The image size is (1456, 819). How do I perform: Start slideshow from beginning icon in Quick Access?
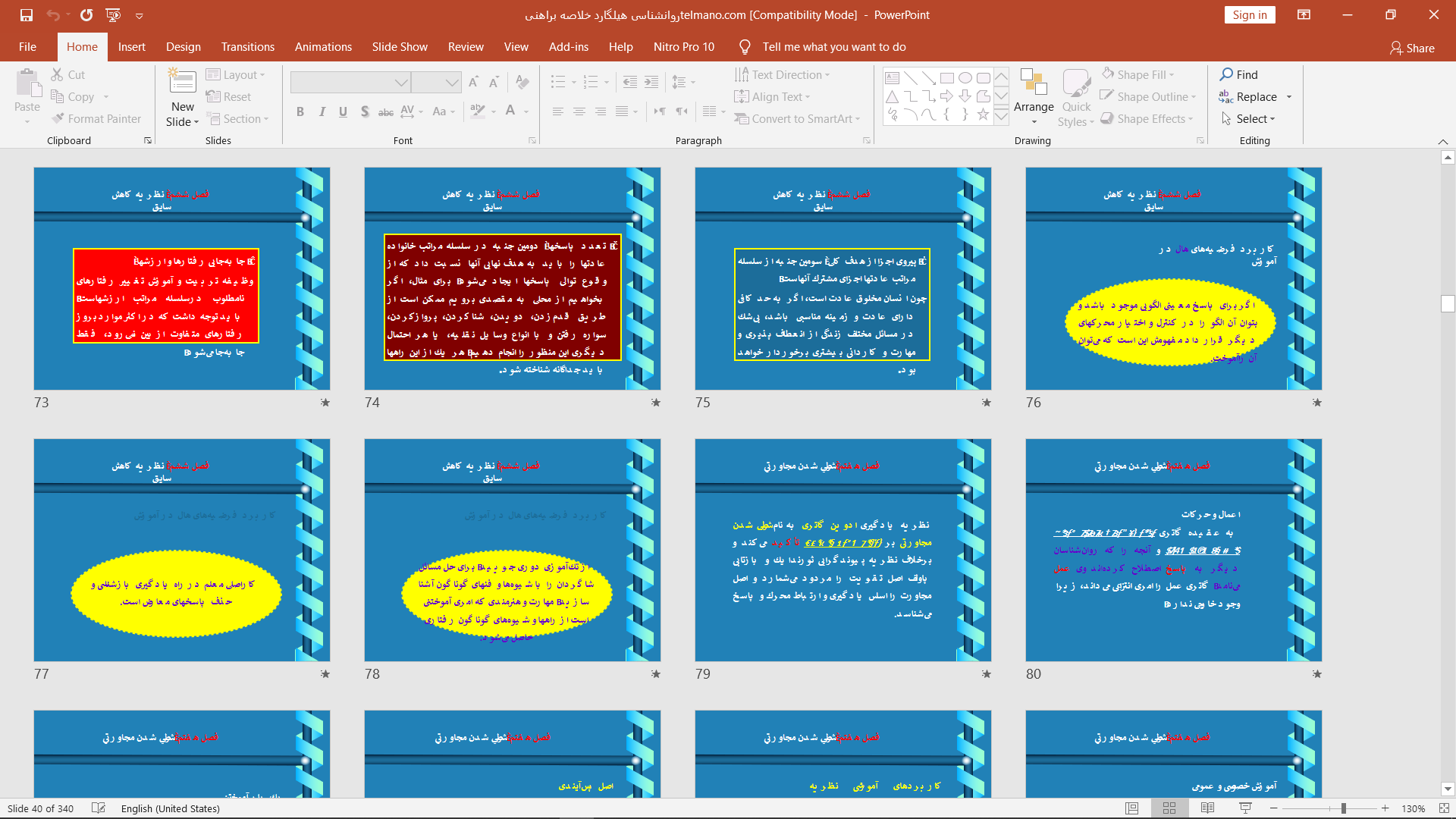[x=114, y=15]
